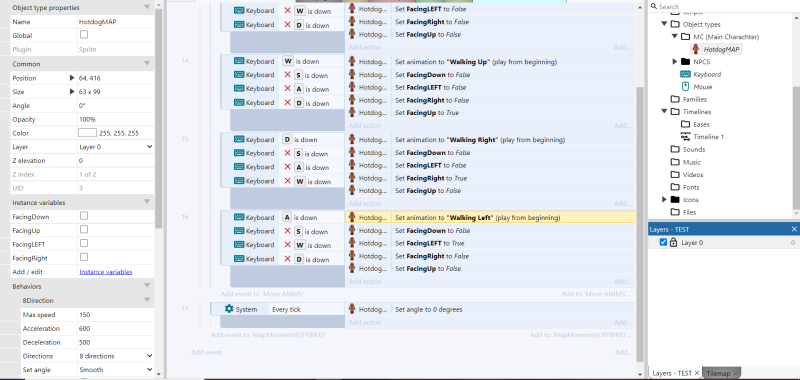Click inverted X on 'A is down' in event 15
Screen dimensions: 800x380
288,167
